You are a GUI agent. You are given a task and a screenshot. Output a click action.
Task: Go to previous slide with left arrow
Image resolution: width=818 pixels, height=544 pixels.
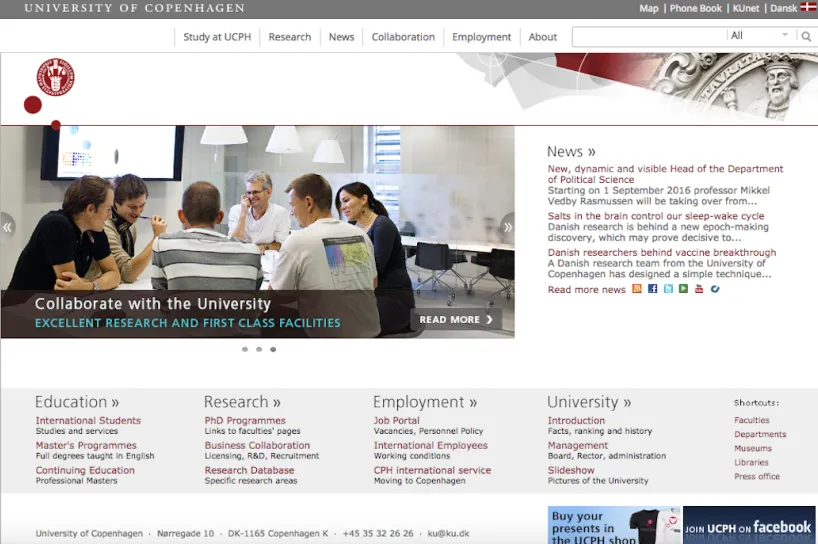pos(7,227)
